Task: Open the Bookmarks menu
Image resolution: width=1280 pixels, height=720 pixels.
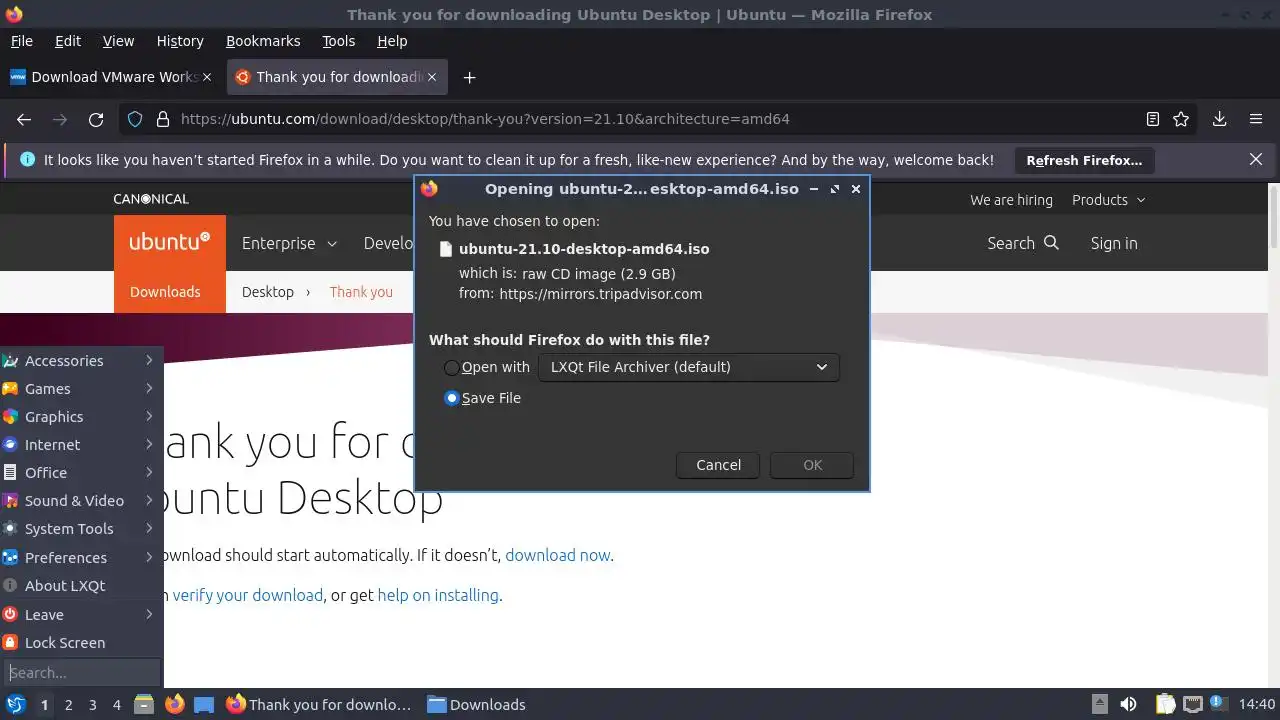Action: click(263, 41)
